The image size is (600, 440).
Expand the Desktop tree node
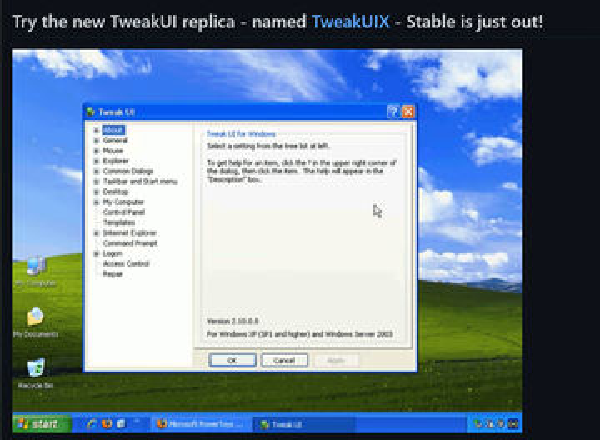click(x=96, y=192)
